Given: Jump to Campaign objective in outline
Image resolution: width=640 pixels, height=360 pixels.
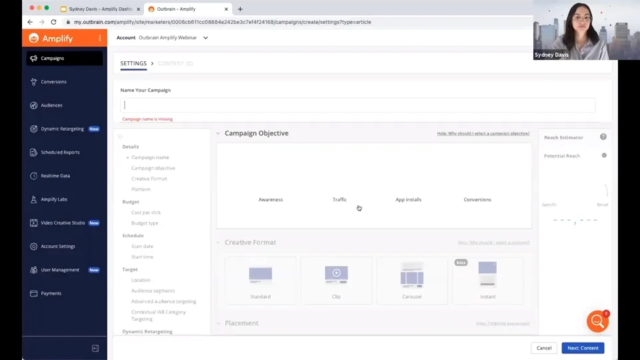Looking at the screenshot, I should (153, 168).
